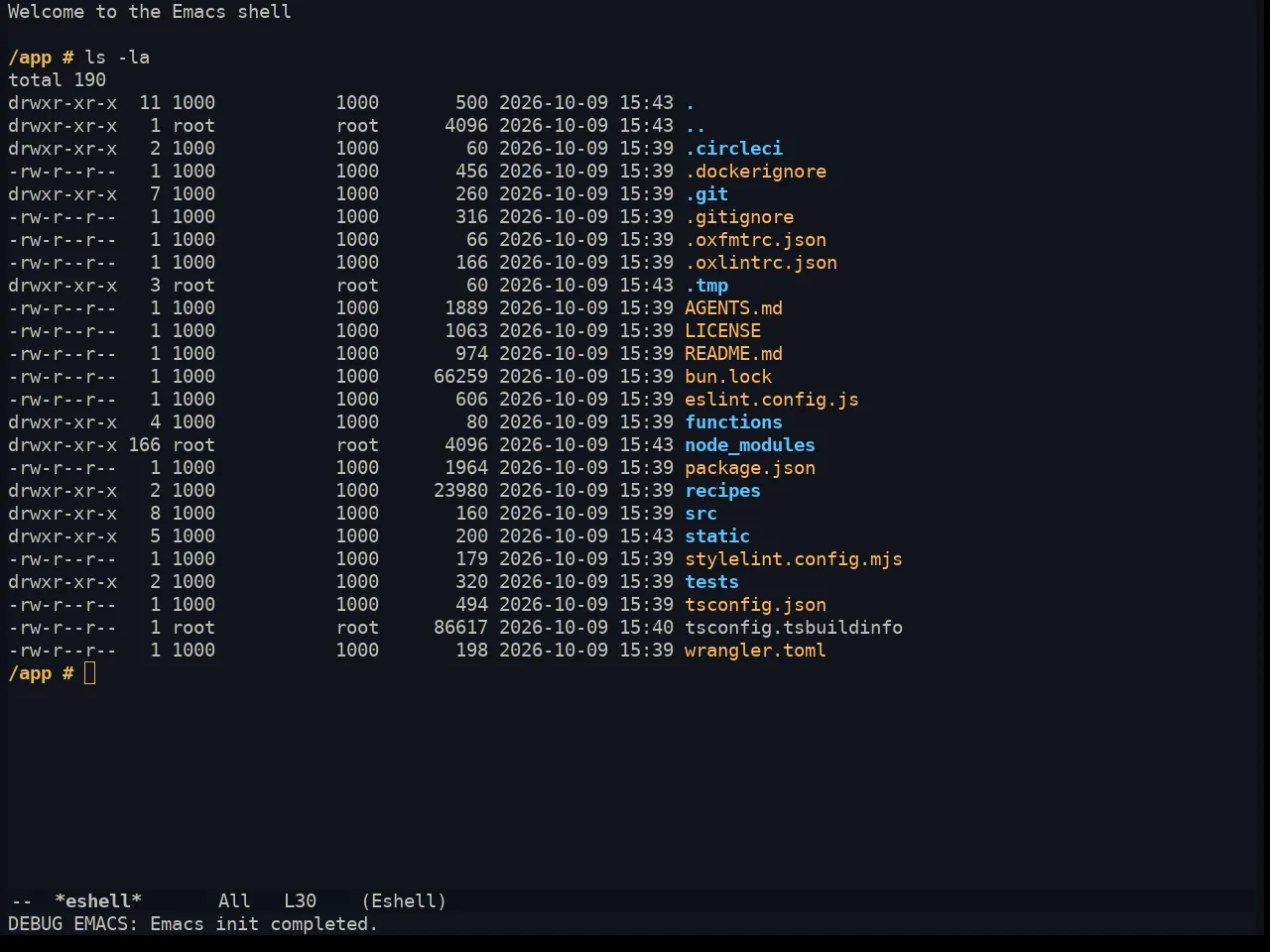This screenshot has width=1270, height=952.
Task: Select the .gitignore file name
Action: tap(739, 217)
